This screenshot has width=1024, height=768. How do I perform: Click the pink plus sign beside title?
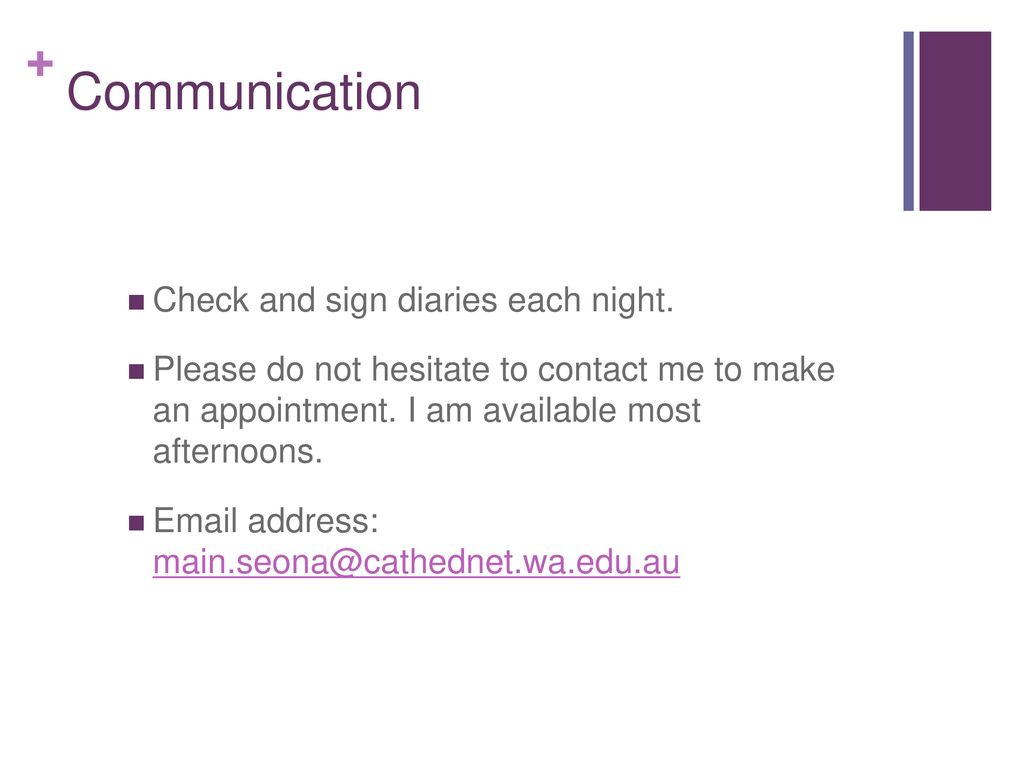point(40,63)
